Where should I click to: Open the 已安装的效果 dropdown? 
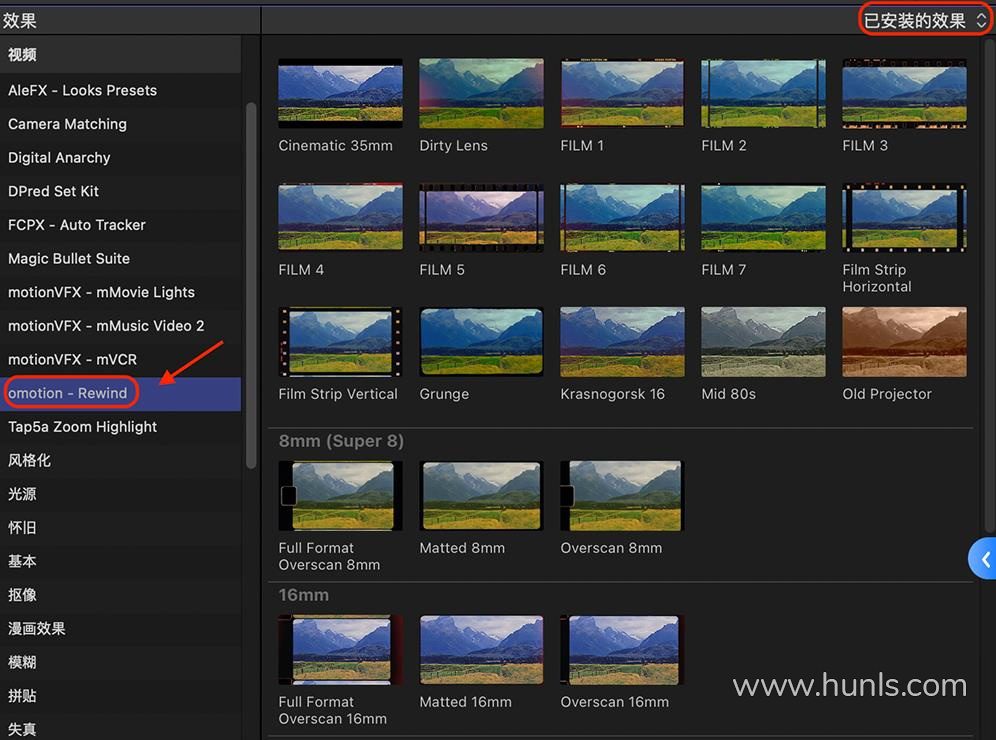tap(924, 20)
